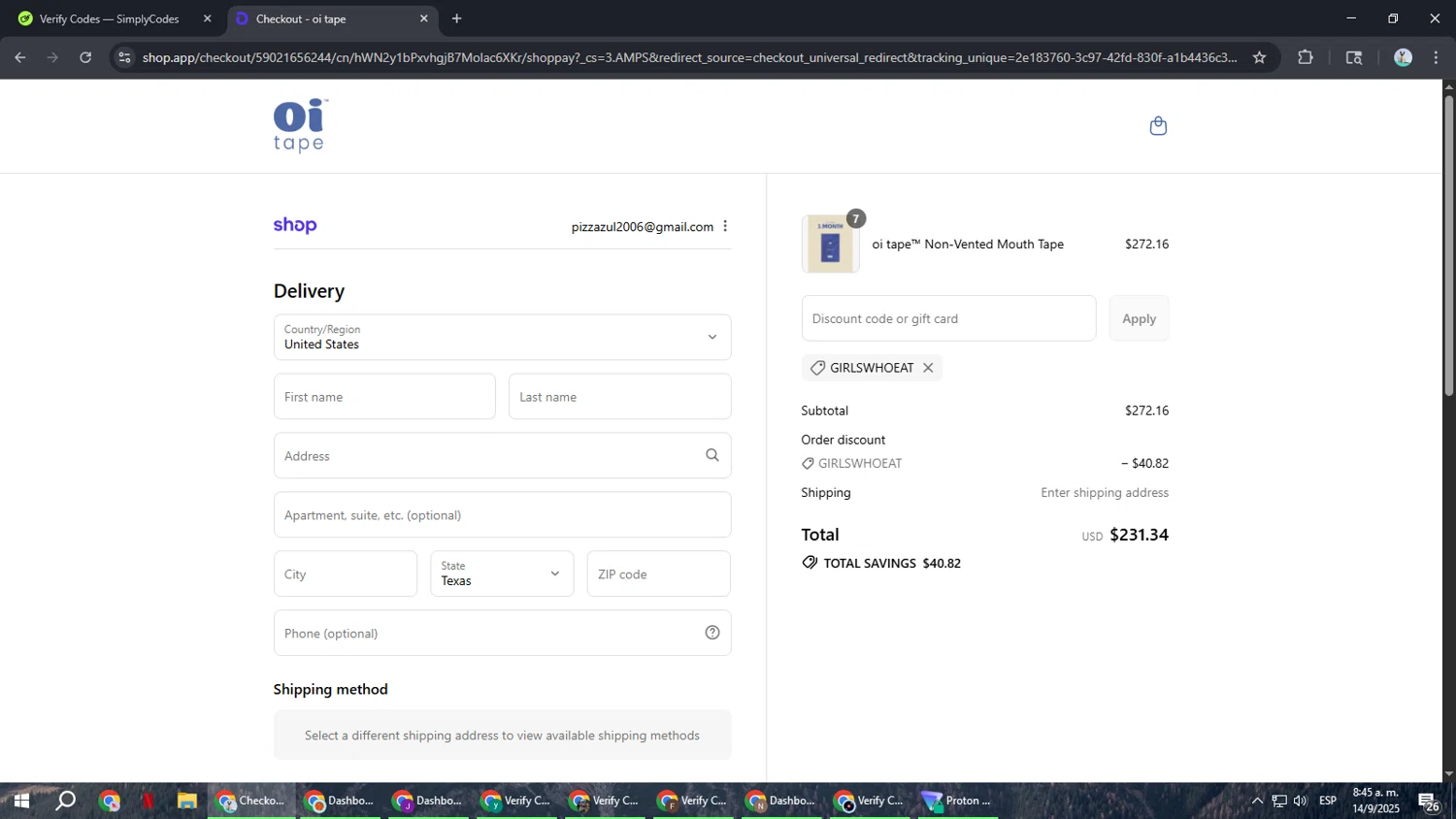Reload the checkout page
Screen dimensions: 1456x819
coord(85,57)
